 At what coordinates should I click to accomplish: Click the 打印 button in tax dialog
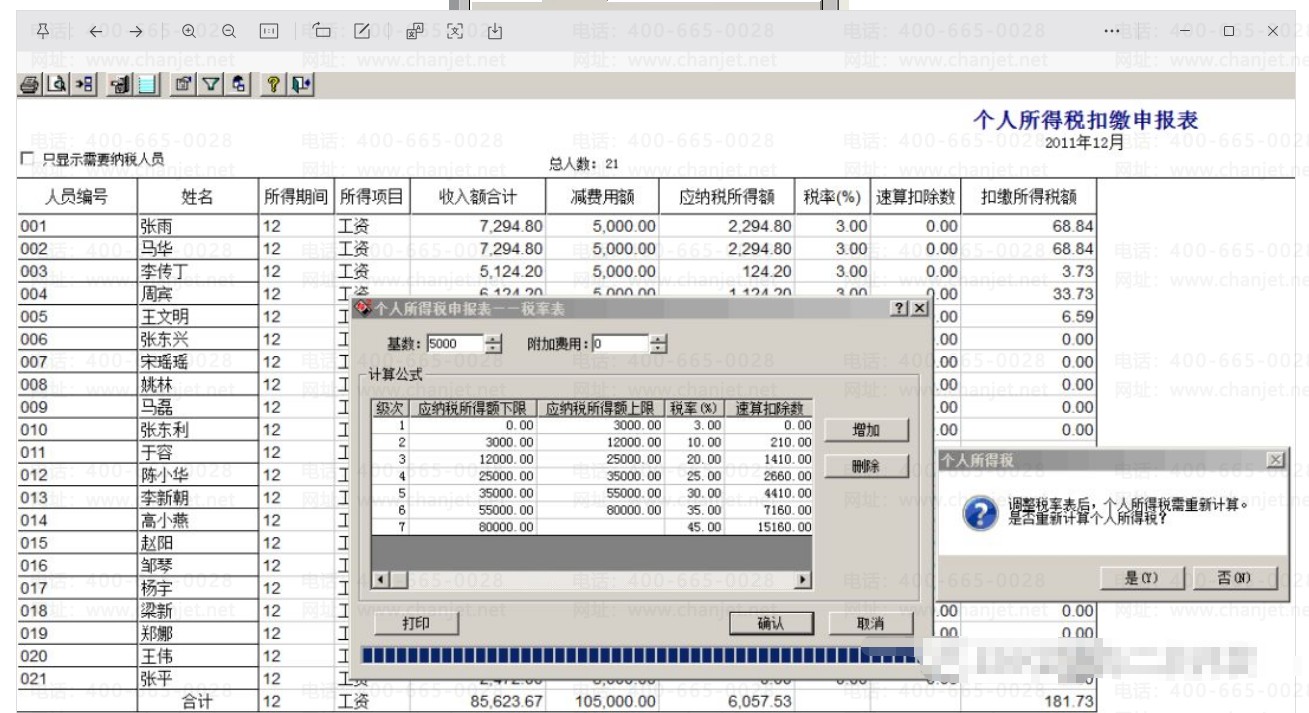point(416,623)
